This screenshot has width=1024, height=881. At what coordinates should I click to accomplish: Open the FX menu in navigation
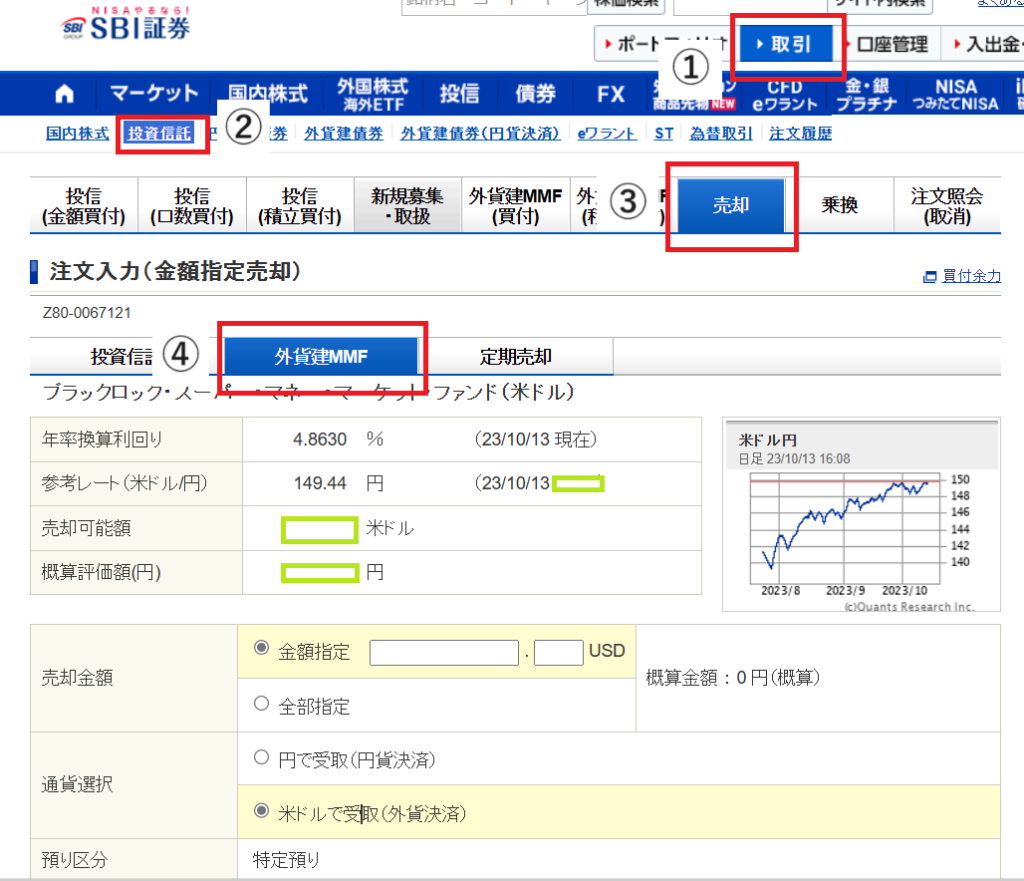pos(609,93)
